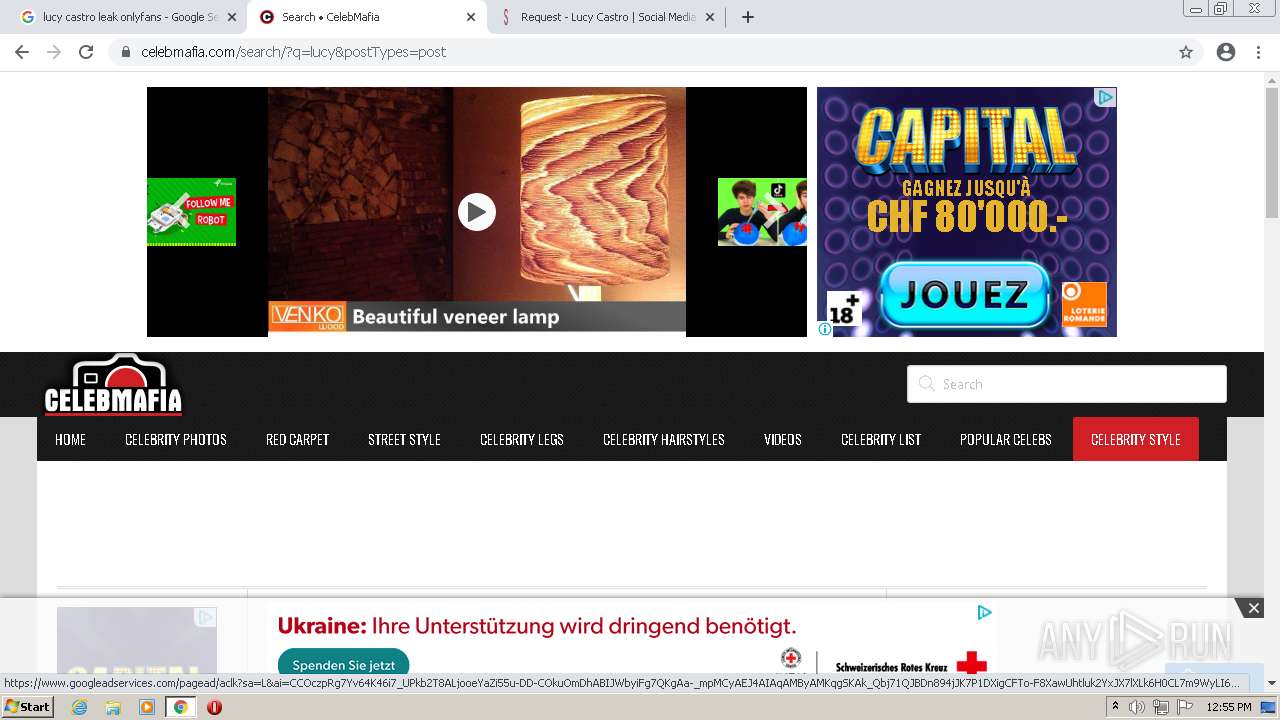Click AdChoices icon on Ukraine banner
The width and height of the screenshot is (1280, 720).
tap(984, 612)
